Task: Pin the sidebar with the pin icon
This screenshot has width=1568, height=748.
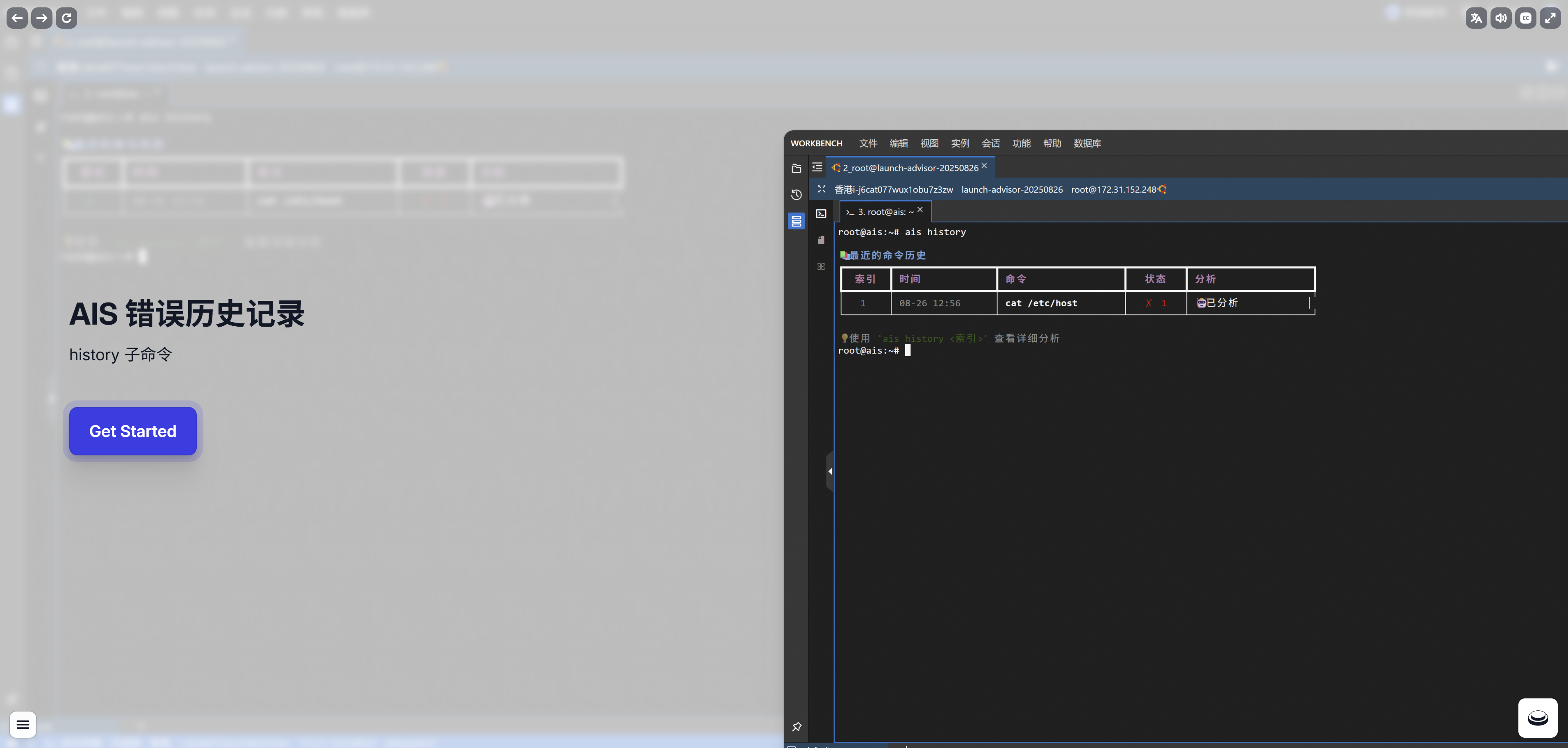Action: click(796, 727)
